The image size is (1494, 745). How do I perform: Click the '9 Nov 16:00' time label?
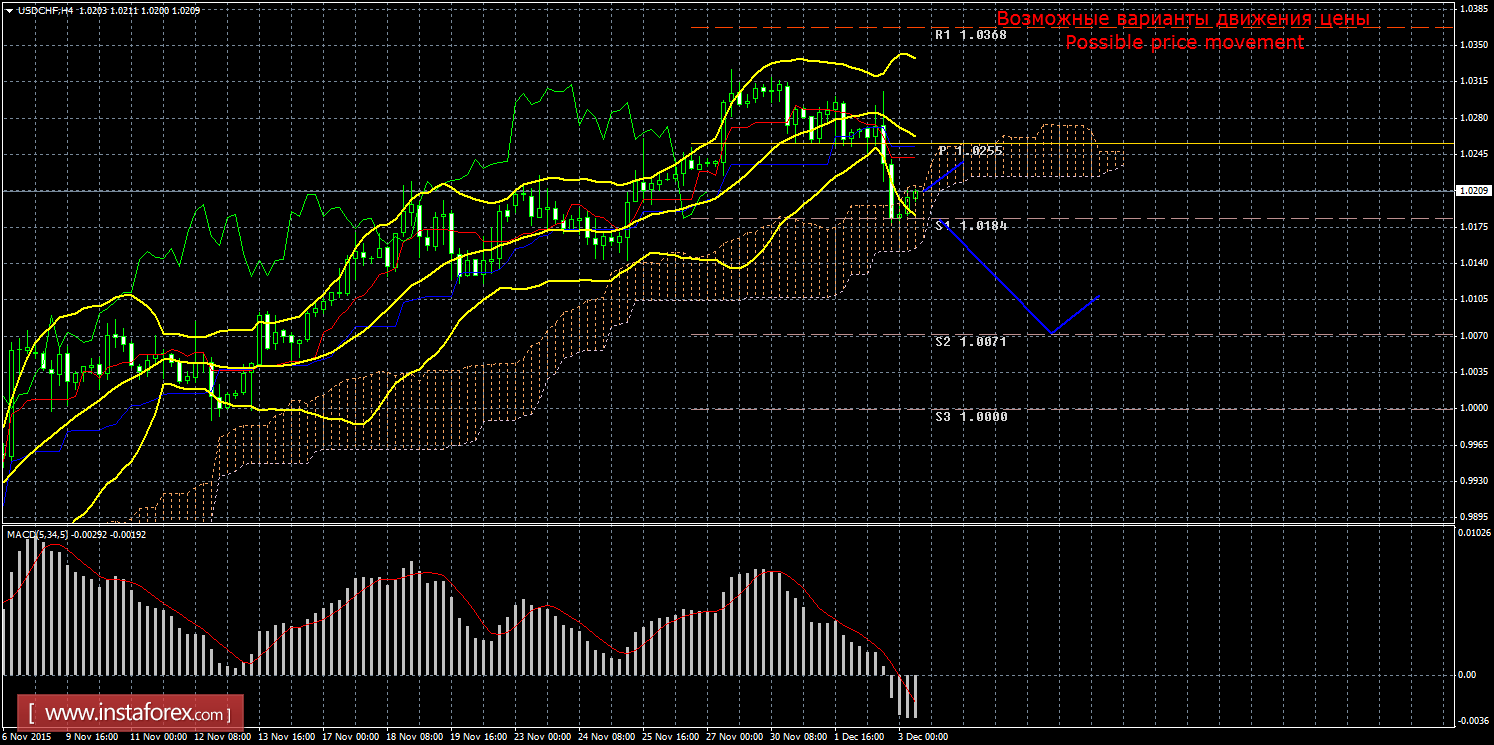point(92,737)
